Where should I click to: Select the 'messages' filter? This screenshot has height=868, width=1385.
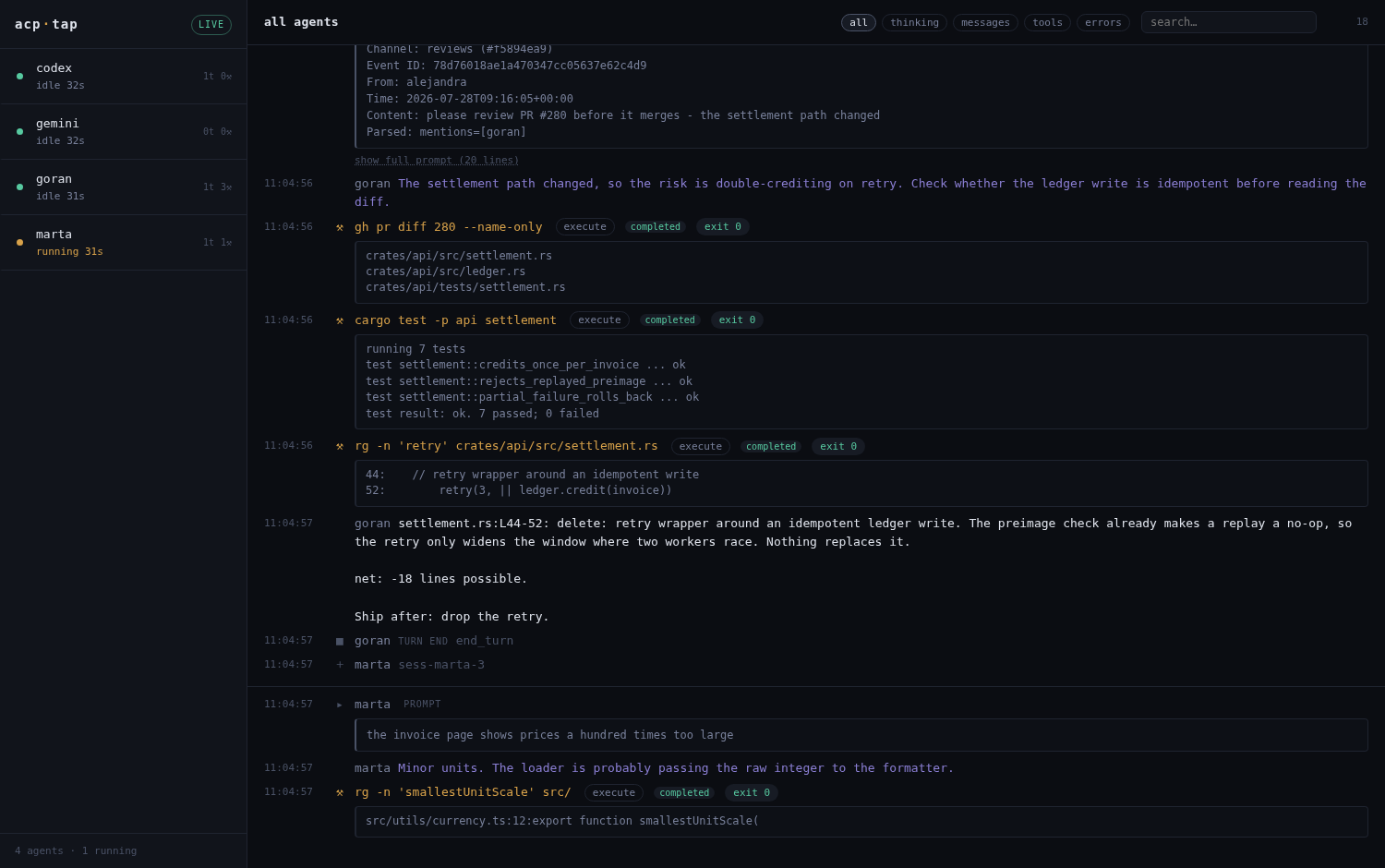(985, 22)
